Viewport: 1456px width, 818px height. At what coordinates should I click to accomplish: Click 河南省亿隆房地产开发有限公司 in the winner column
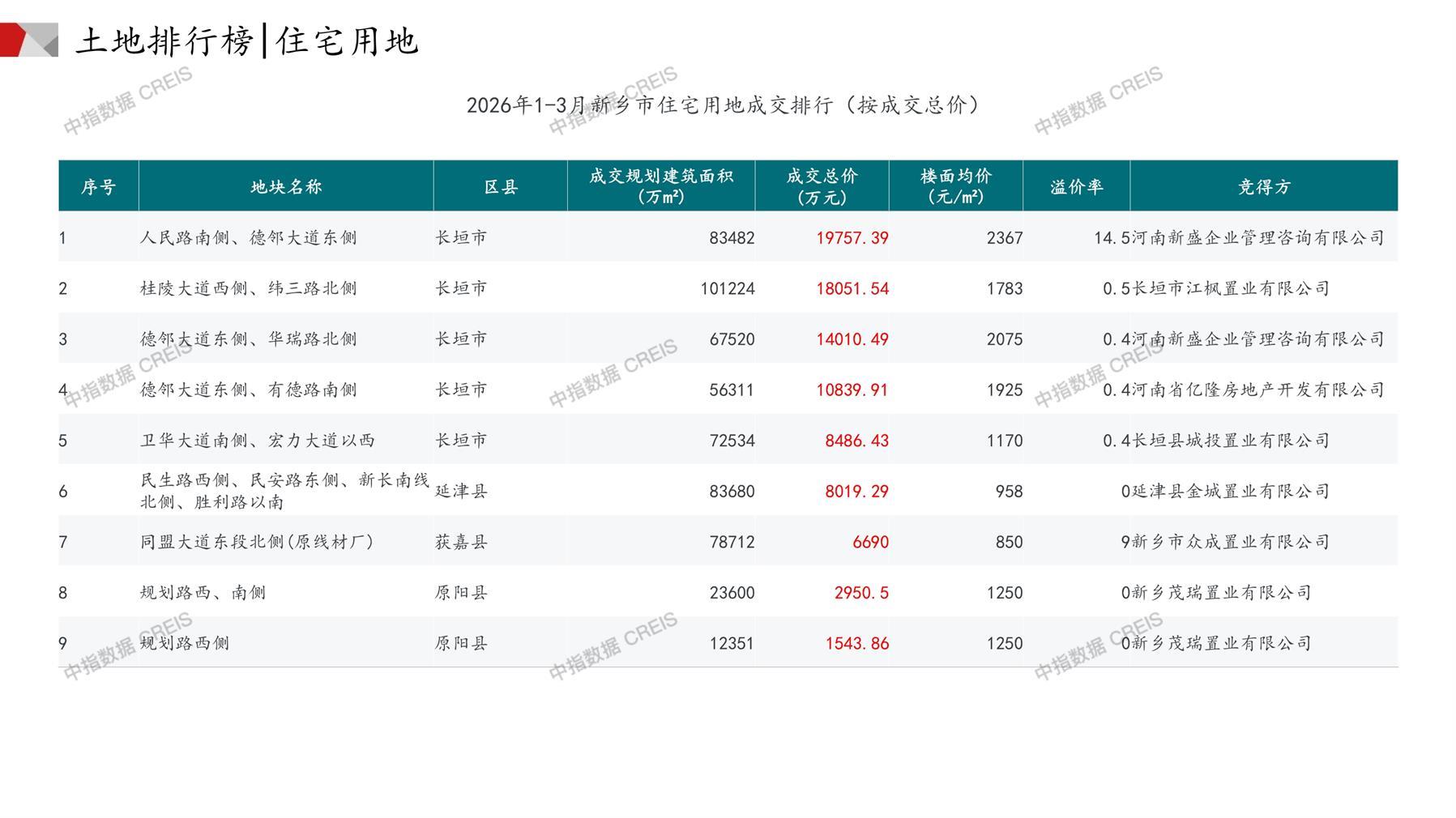[x=1257, y=390]
